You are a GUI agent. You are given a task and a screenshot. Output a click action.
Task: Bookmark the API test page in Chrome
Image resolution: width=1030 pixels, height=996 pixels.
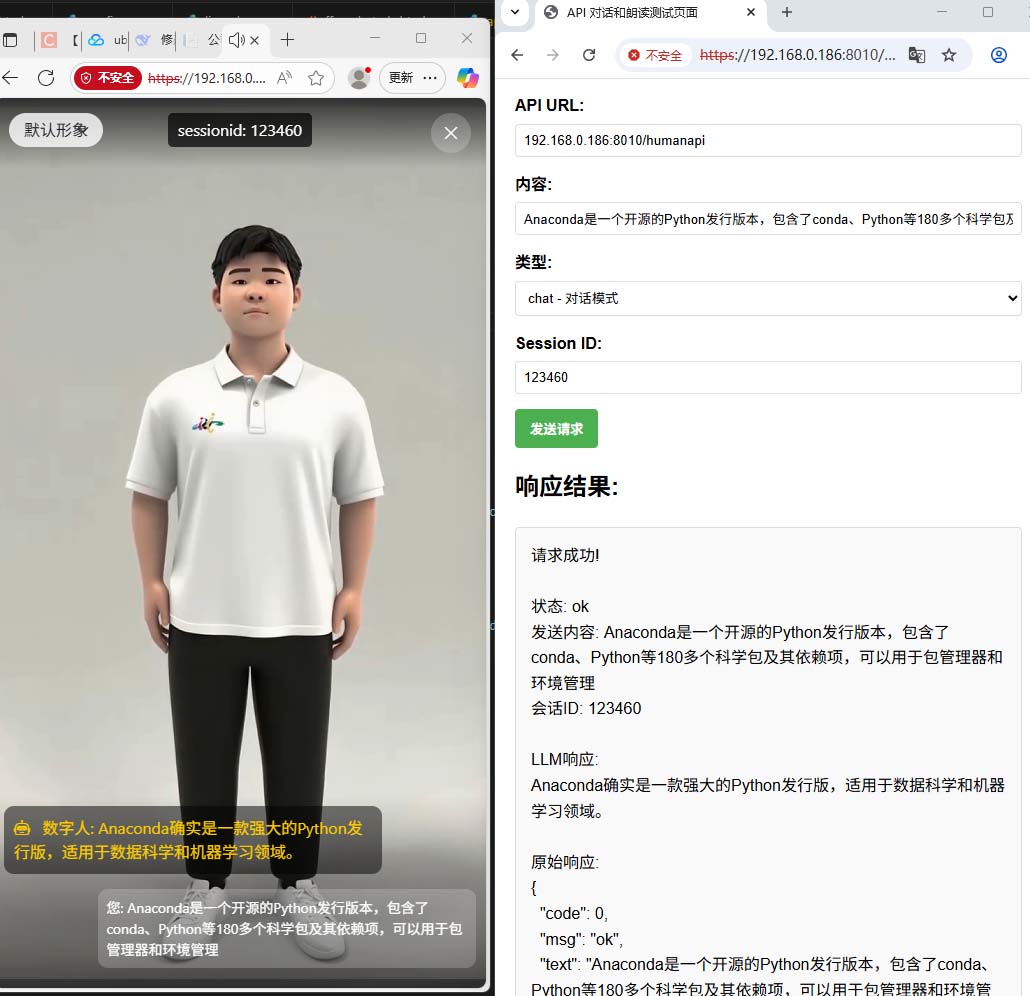tap(949, 55)
